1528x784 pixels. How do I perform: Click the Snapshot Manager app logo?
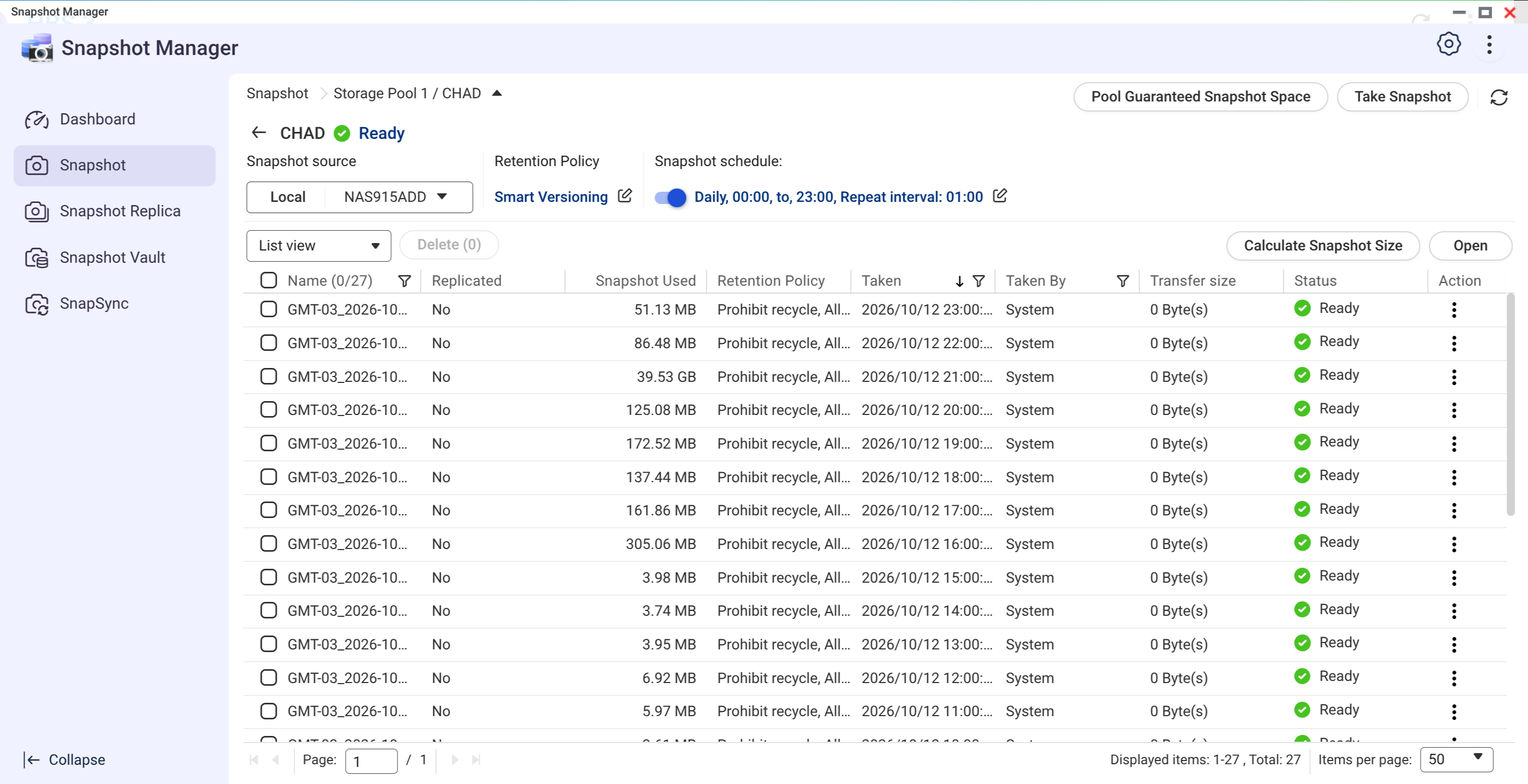click(37, 48)
